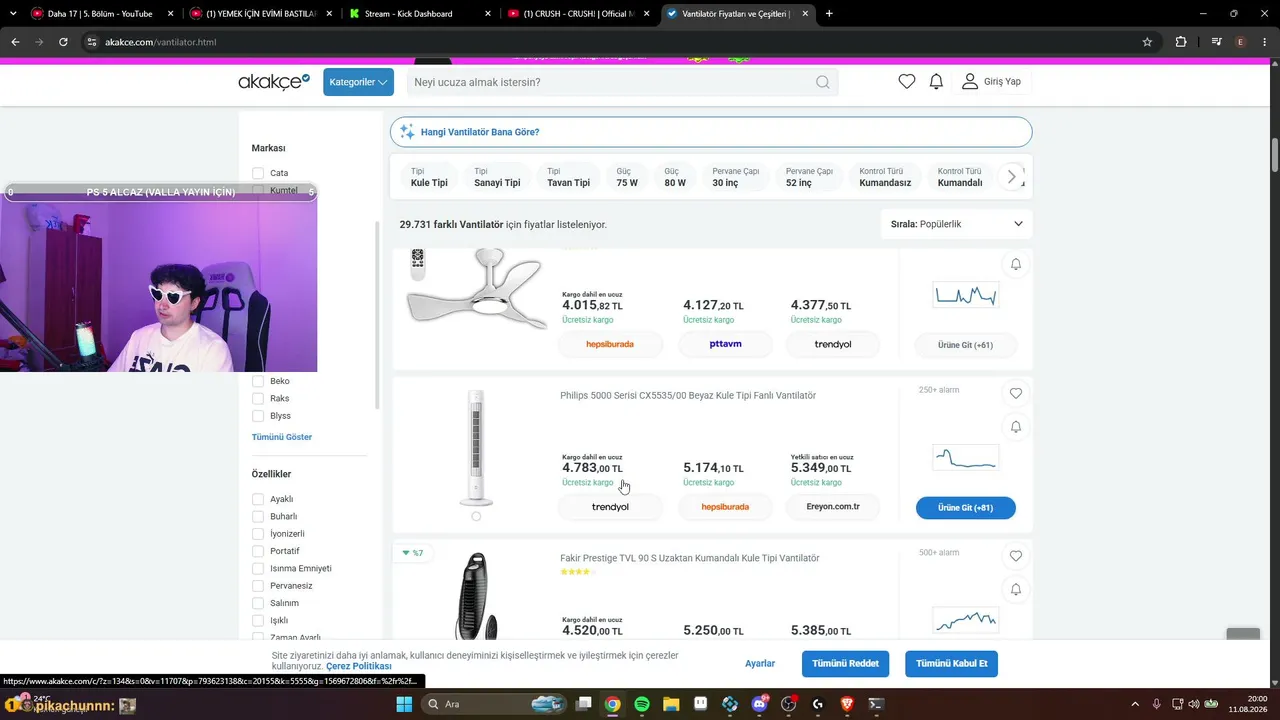This screenshot has width=1280, height=720.
Task: Open the Windows Start menu
Action: [405, 704]
